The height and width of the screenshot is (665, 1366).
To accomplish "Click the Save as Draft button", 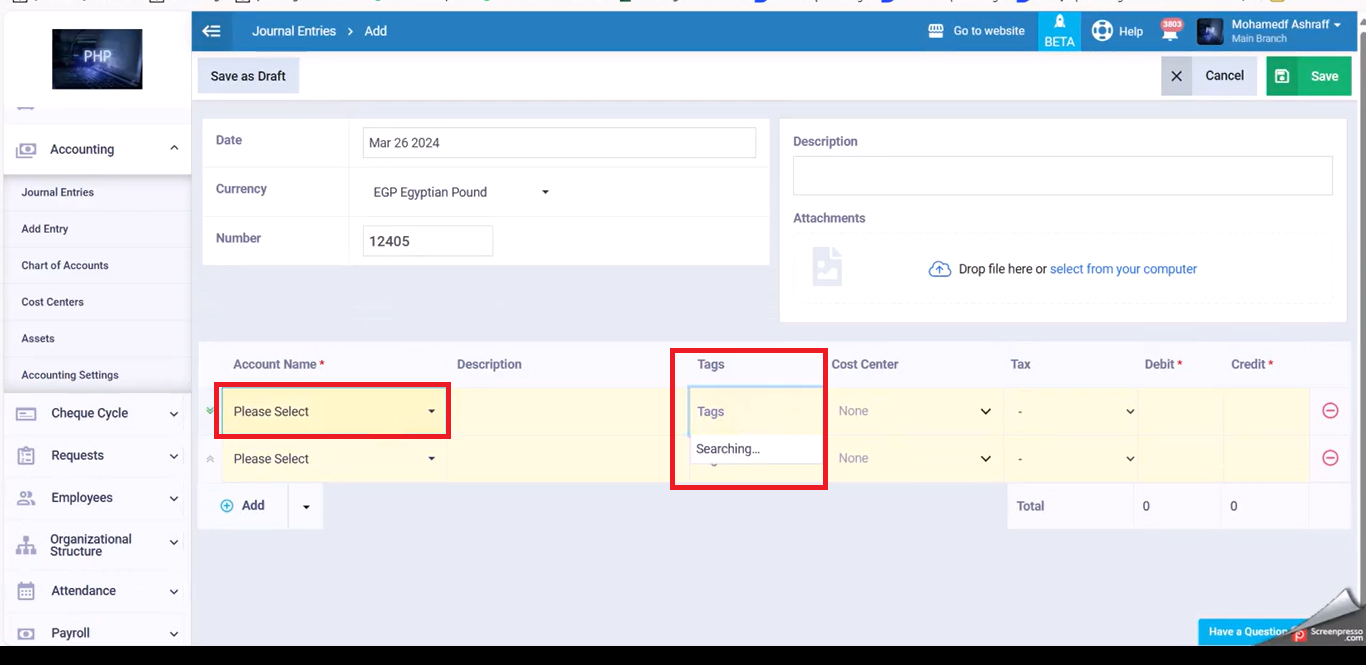I will click(248, 76).
